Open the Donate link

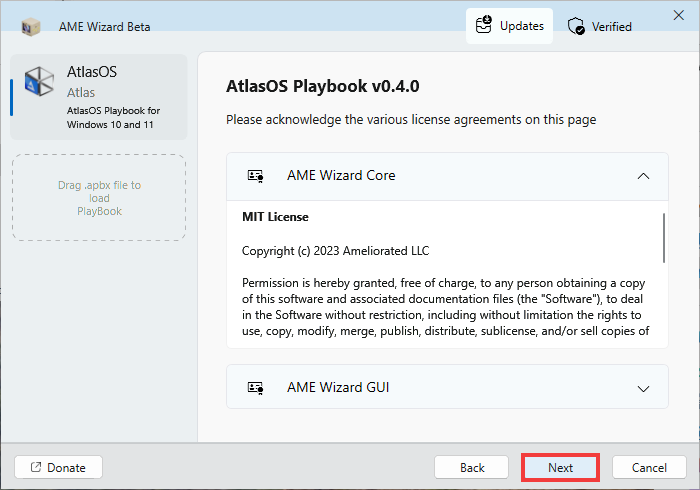[58, 468]
